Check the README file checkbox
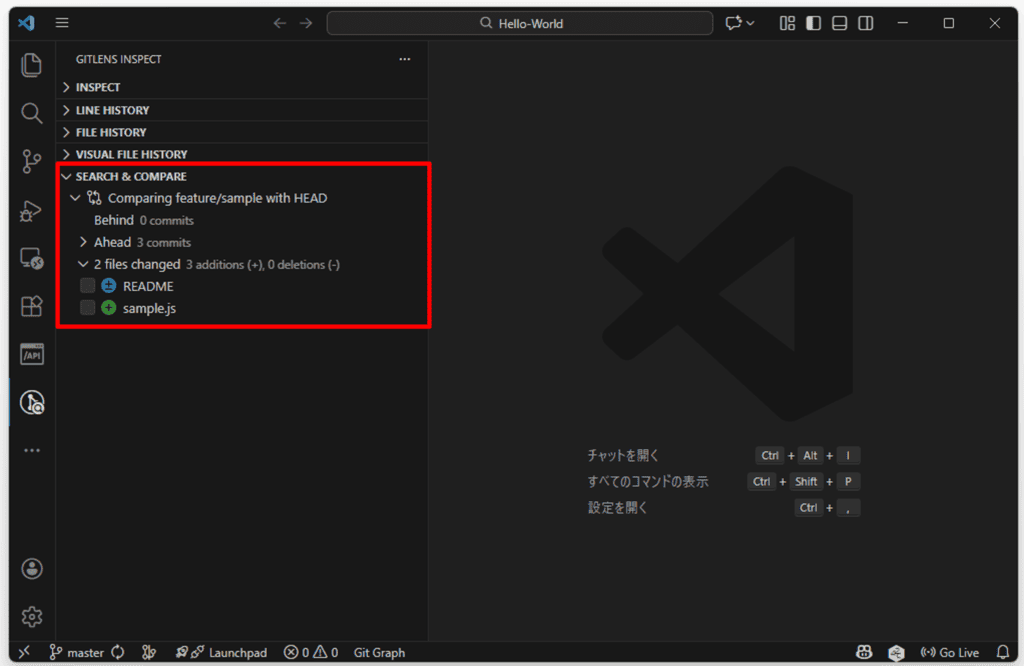Viewport: 1024px width, 666px height. [87, 285]
